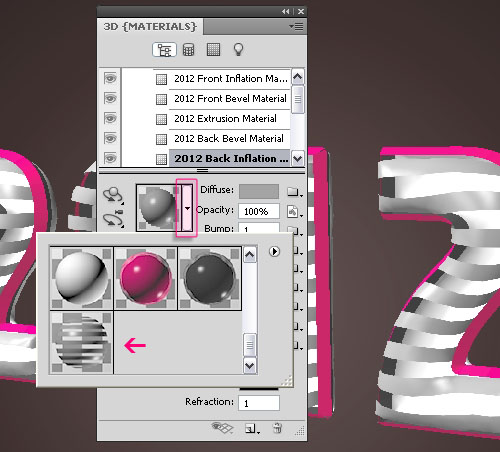The height and width of the screenshot is (452, 500).
Task: Open the Opacity texture map menu
Action: click(295, 212)
